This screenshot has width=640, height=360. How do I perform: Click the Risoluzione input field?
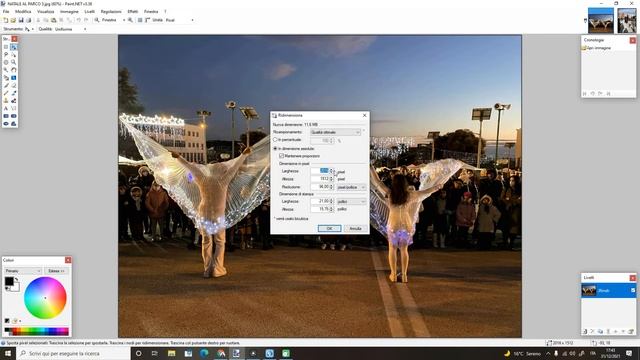pos(321,187)
